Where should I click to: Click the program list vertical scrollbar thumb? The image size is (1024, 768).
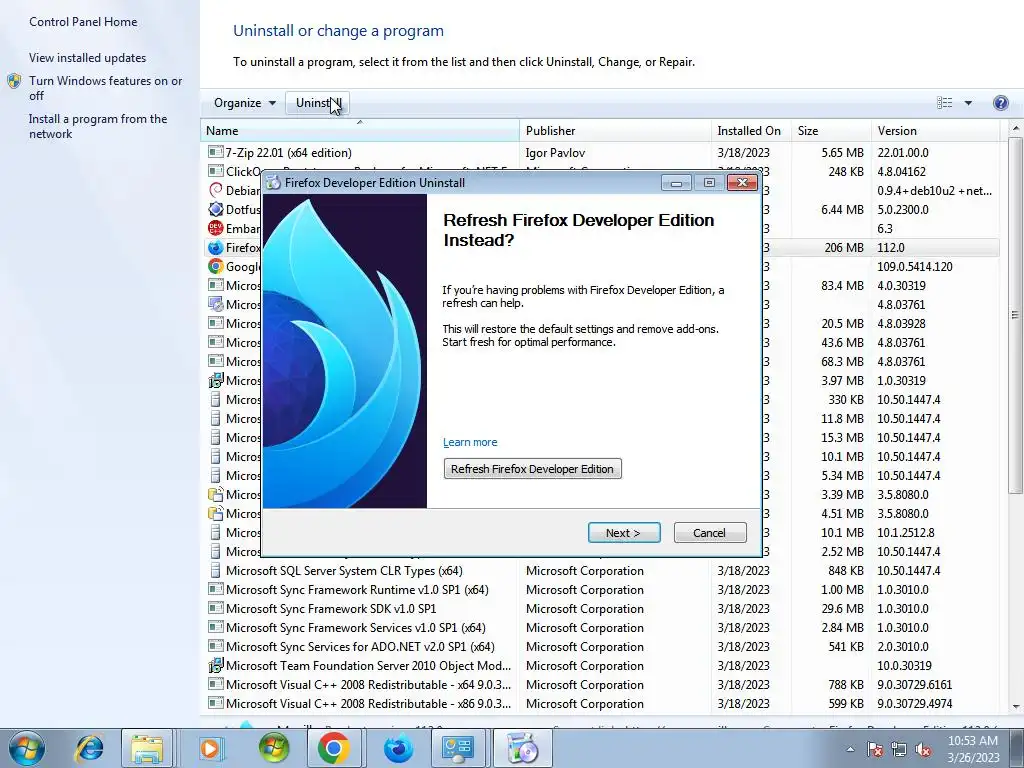pos(1016,315)
